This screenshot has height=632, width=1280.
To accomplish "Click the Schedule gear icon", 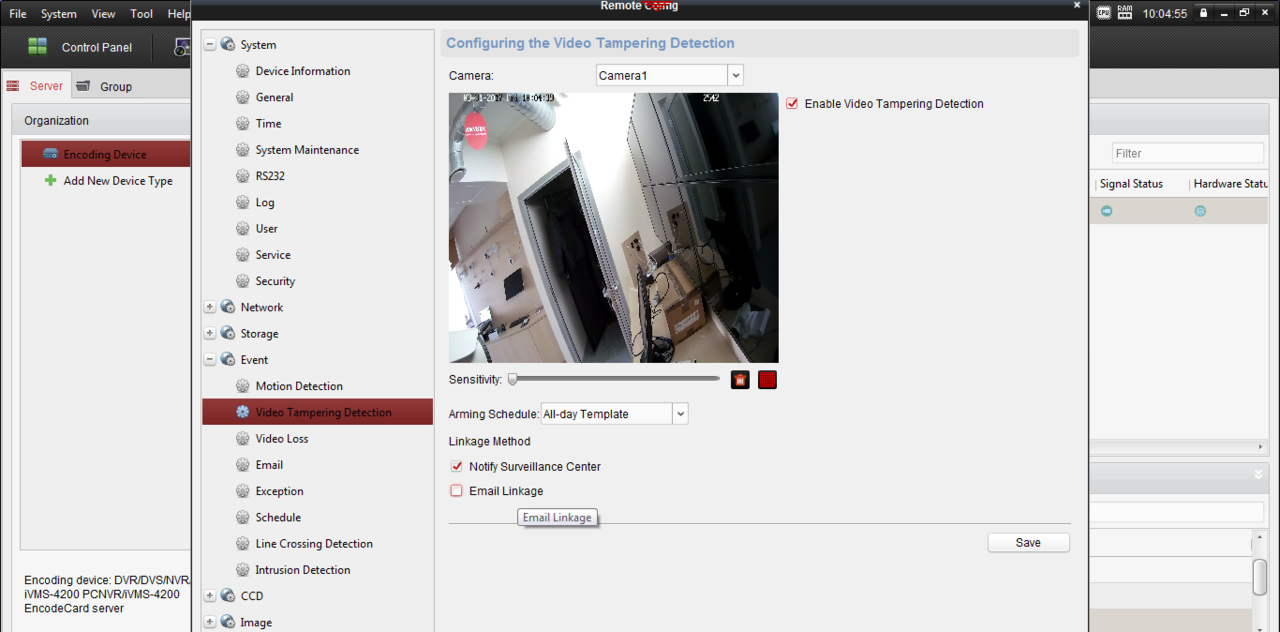I will pos(242,517).
